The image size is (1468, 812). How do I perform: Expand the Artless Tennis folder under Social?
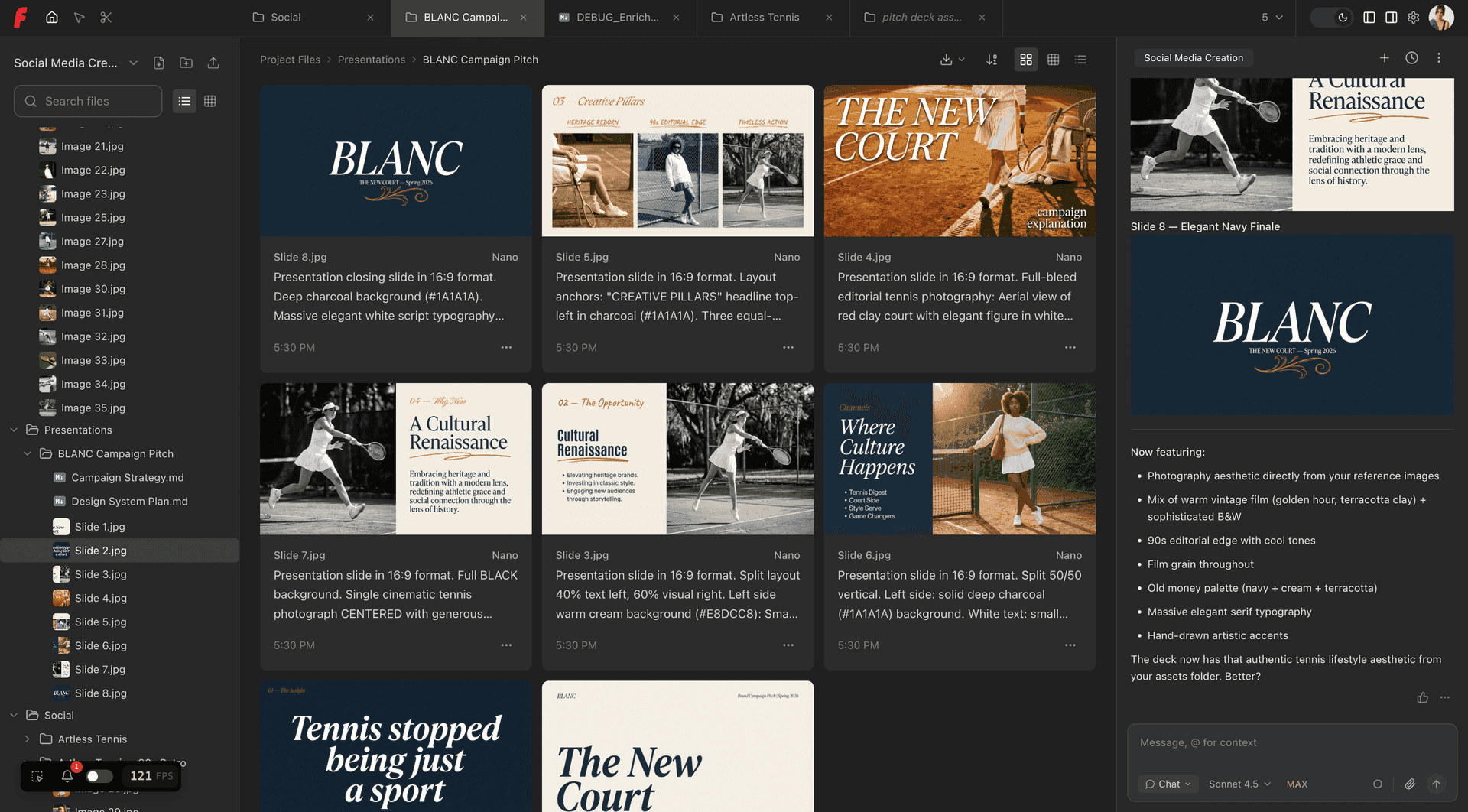[x=28, y=739]
